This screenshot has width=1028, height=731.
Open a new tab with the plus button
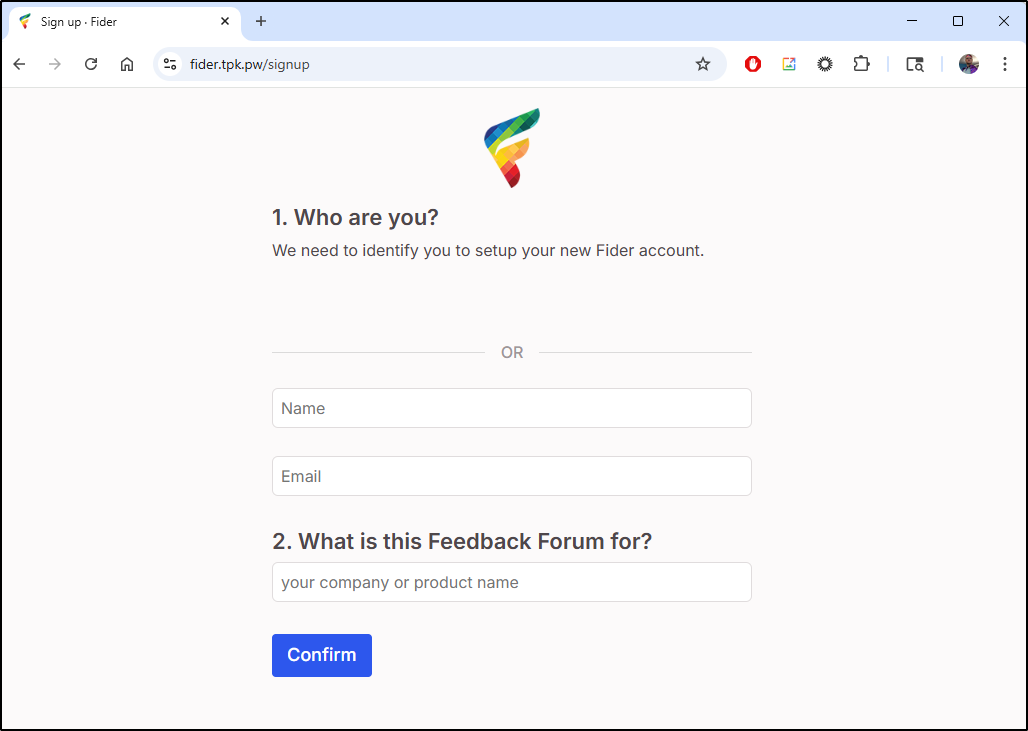pyautogui.click(x=261, y=22)
